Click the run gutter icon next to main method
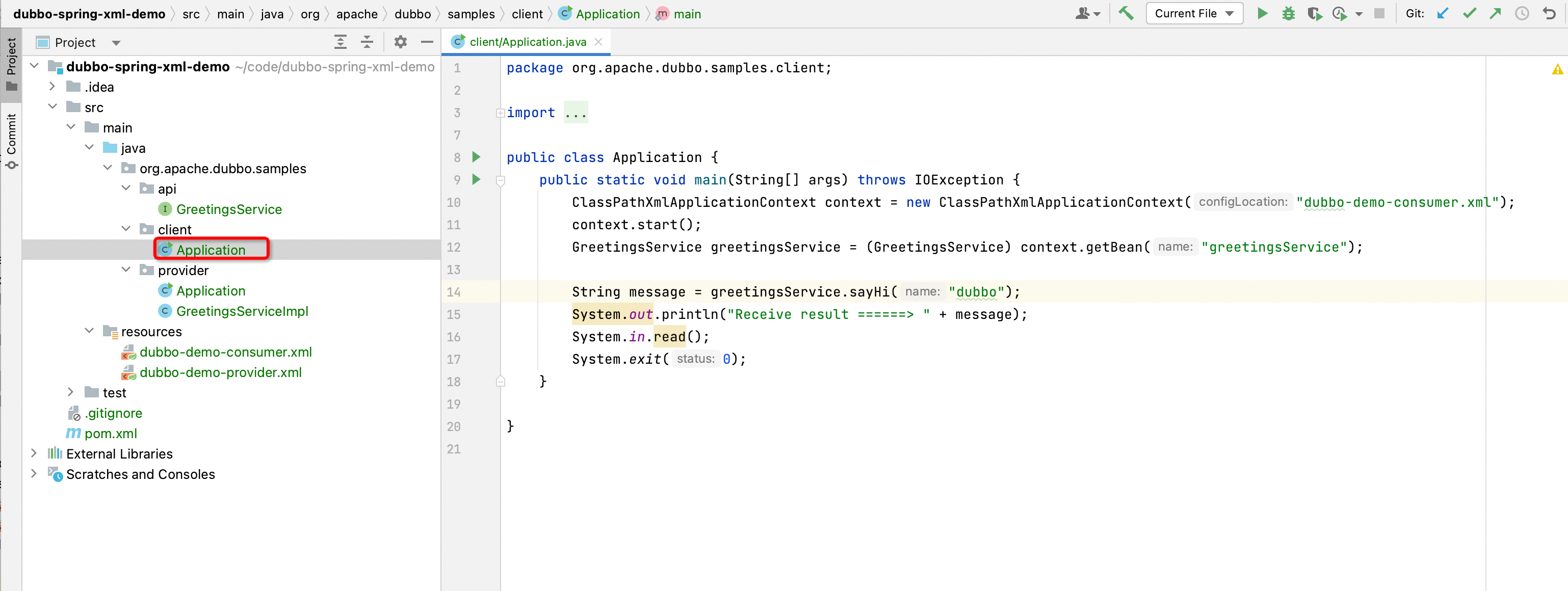The width and height of the screenshot is (1568, 591). [x=477, y=179]
